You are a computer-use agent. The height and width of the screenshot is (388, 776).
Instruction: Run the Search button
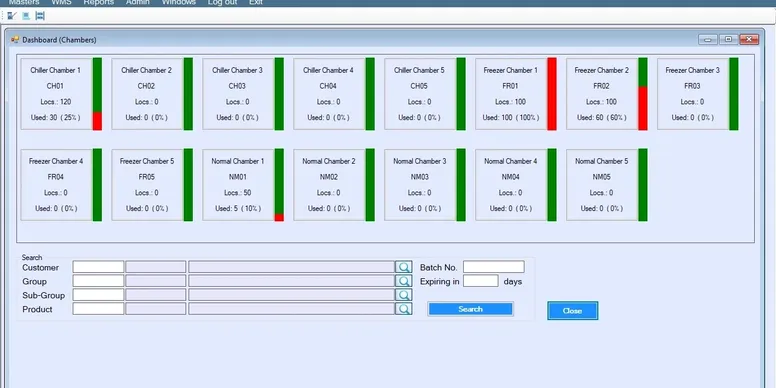(x=470, y=309)
